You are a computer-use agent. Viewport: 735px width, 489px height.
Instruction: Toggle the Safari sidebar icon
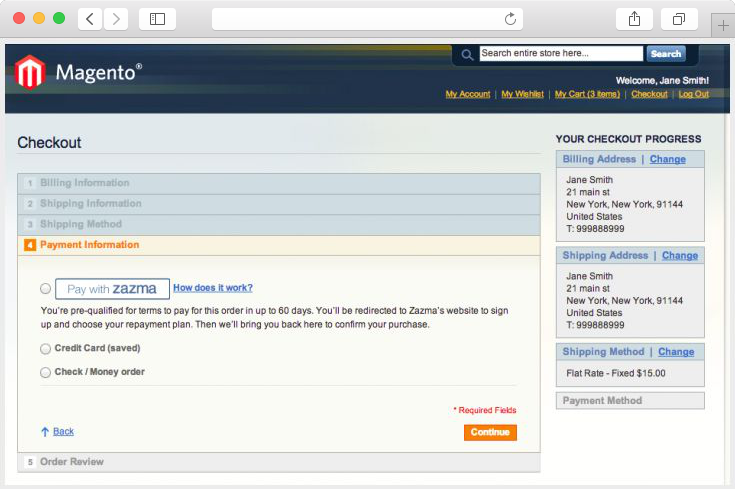(158, 19)
